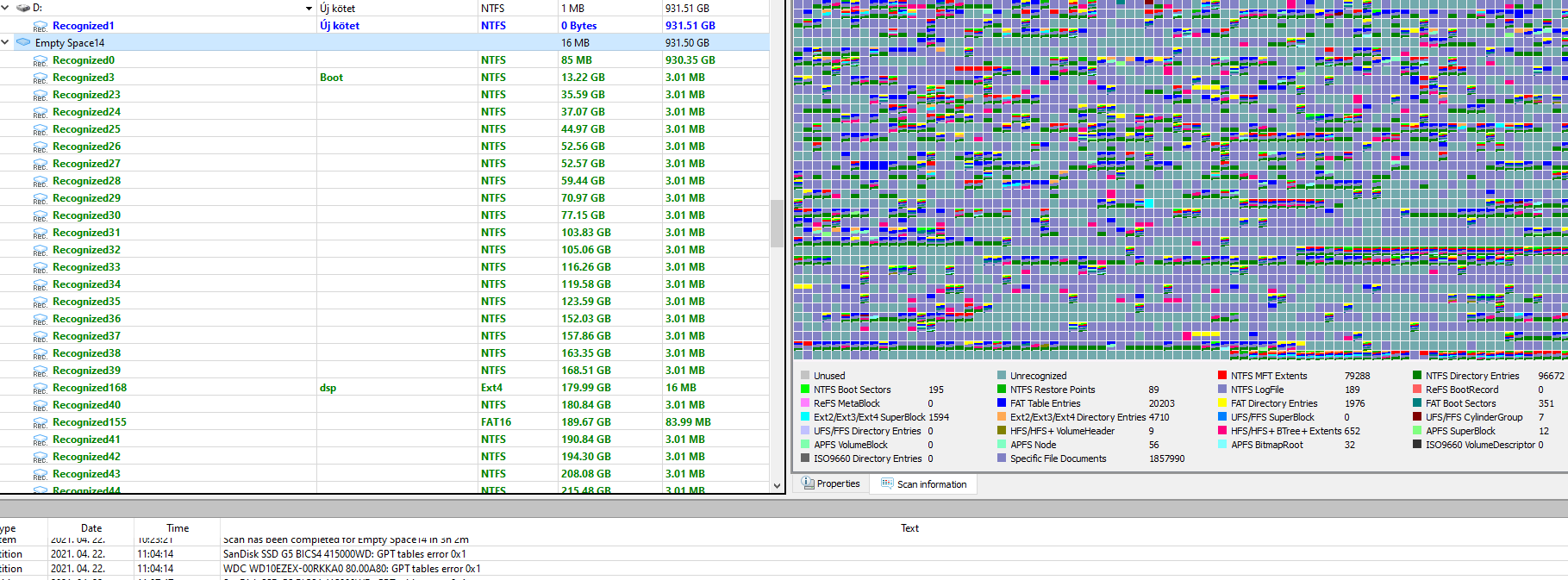
Task: Click the NTFS MFT Extents red swatch
Action: click(1222, 376)
